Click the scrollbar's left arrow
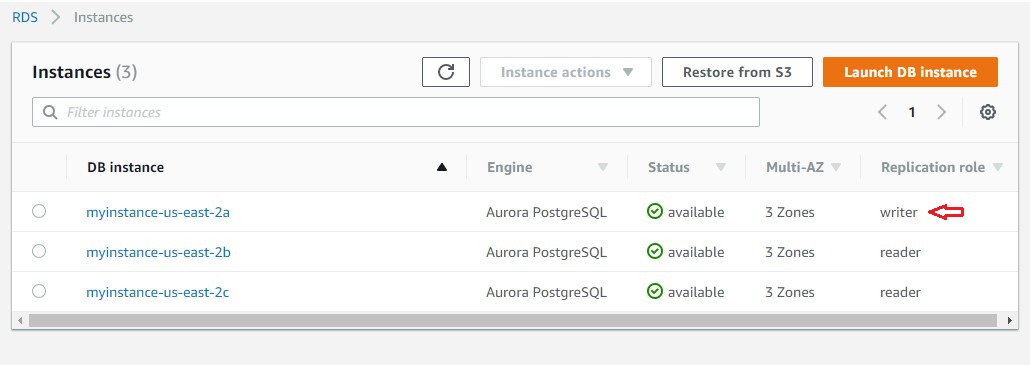The image size is (1030, 365). 20,320
